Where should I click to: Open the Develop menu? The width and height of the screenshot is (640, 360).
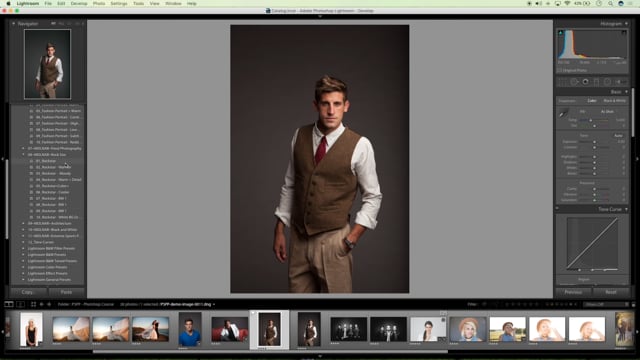click(x=79, y=3)
